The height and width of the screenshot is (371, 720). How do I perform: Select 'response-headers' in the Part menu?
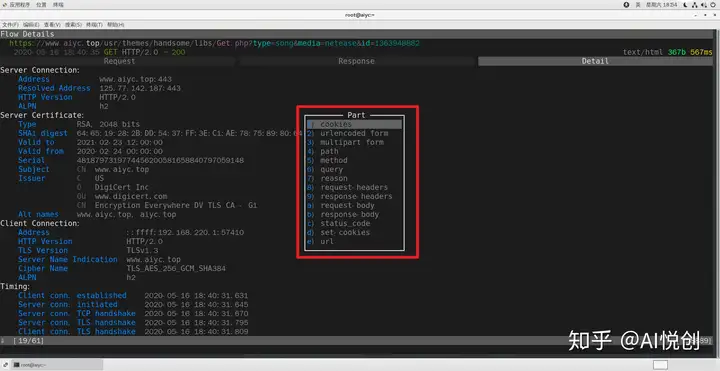click(354, 197)
